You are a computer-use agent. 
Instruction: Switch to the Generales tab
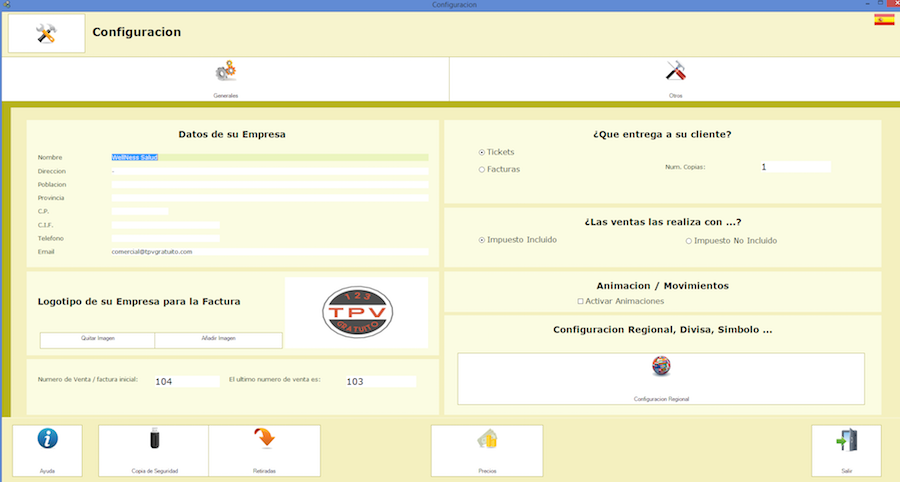pos(225,73)
